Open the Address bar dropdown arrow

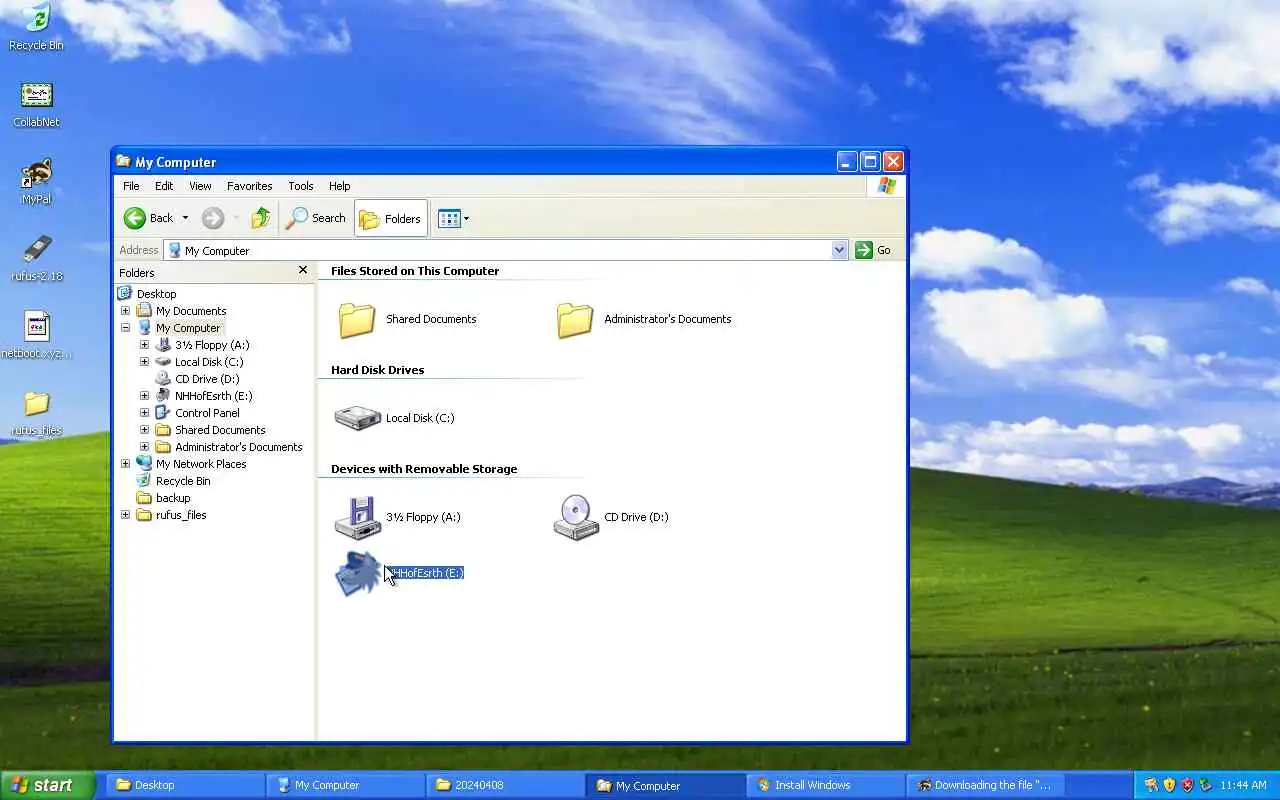[839, 250]
